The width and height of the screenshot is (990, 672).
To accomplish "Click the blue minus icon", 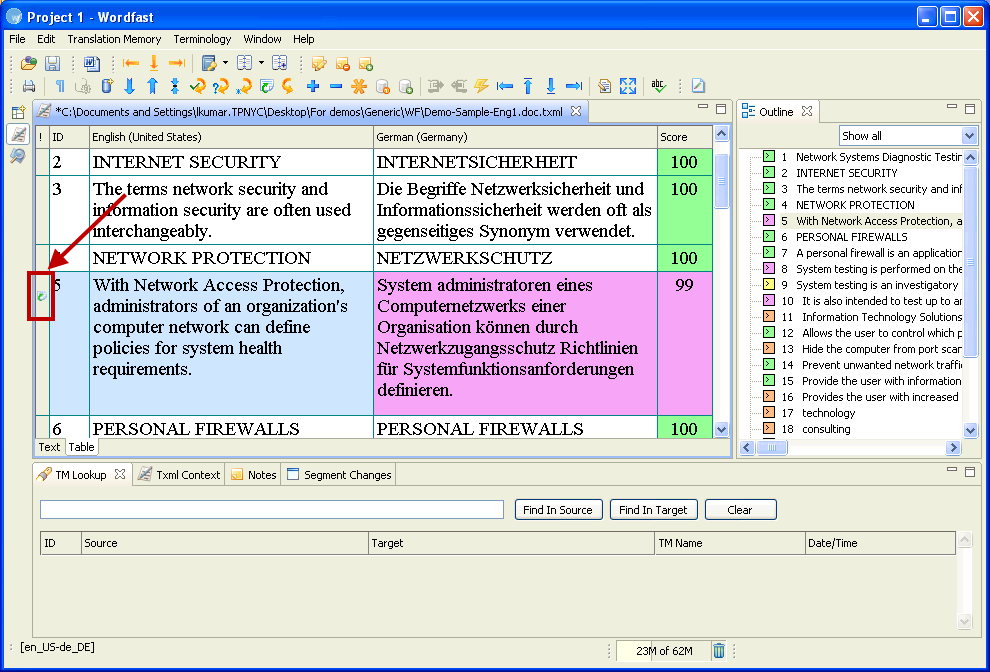I will (x=336, y=86).
